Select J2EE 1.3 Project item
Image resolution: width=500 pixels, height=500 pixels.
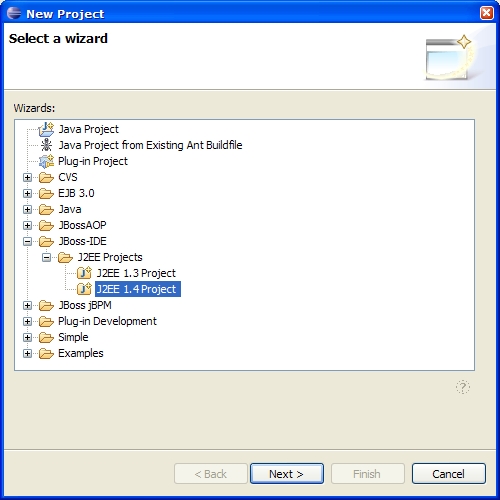(x=136, y=273)
